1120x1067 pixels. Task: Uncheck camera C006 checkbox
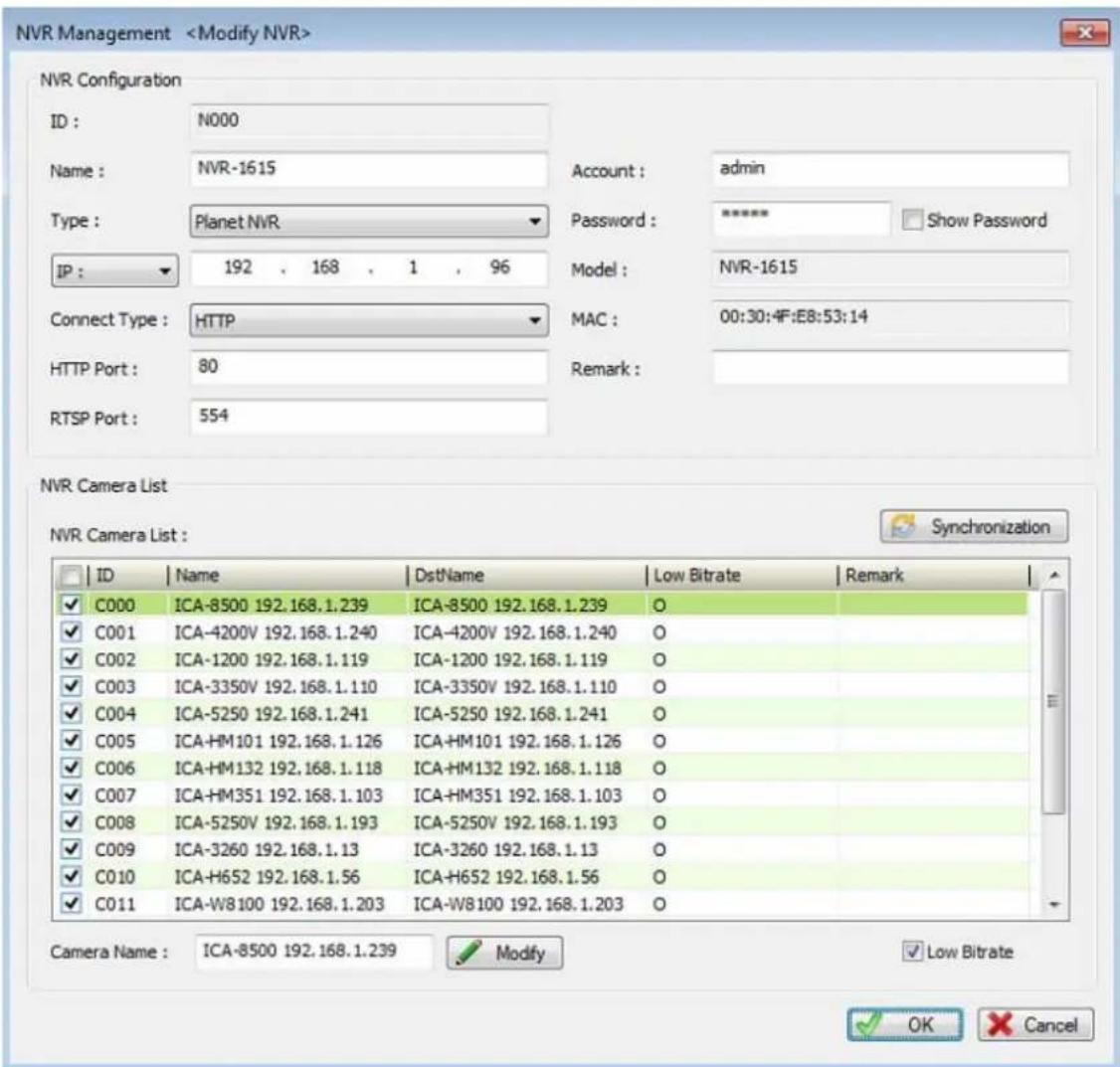(71, 768)
